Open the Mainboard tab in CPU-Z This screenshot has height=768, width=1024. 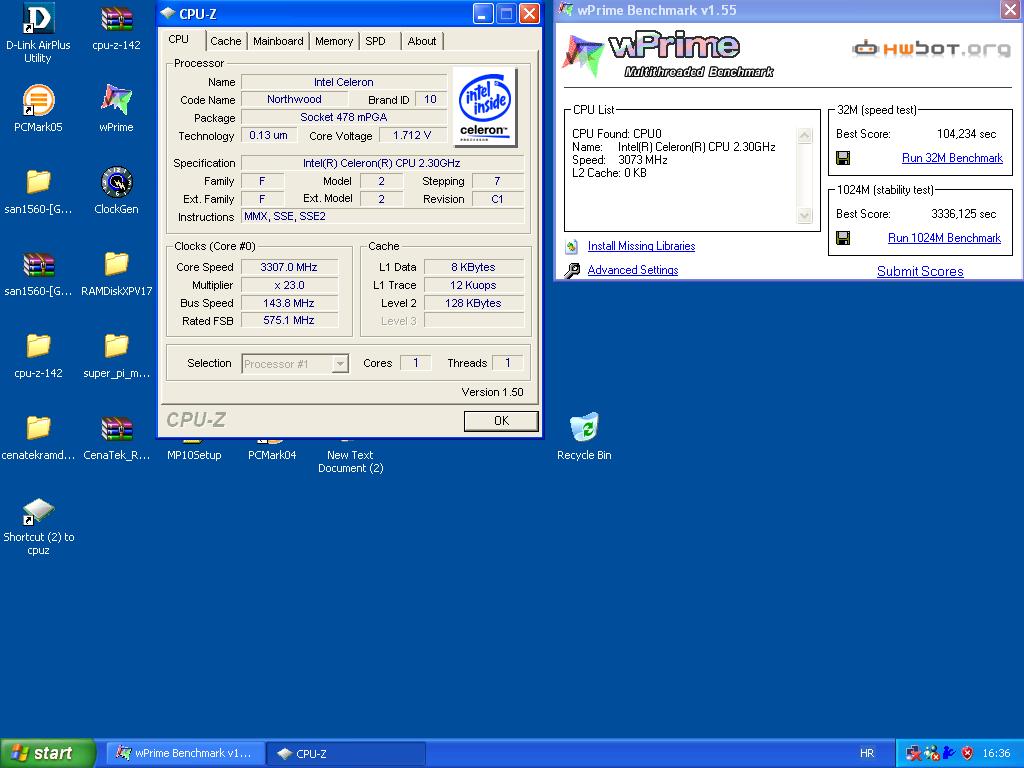point(278,41)
